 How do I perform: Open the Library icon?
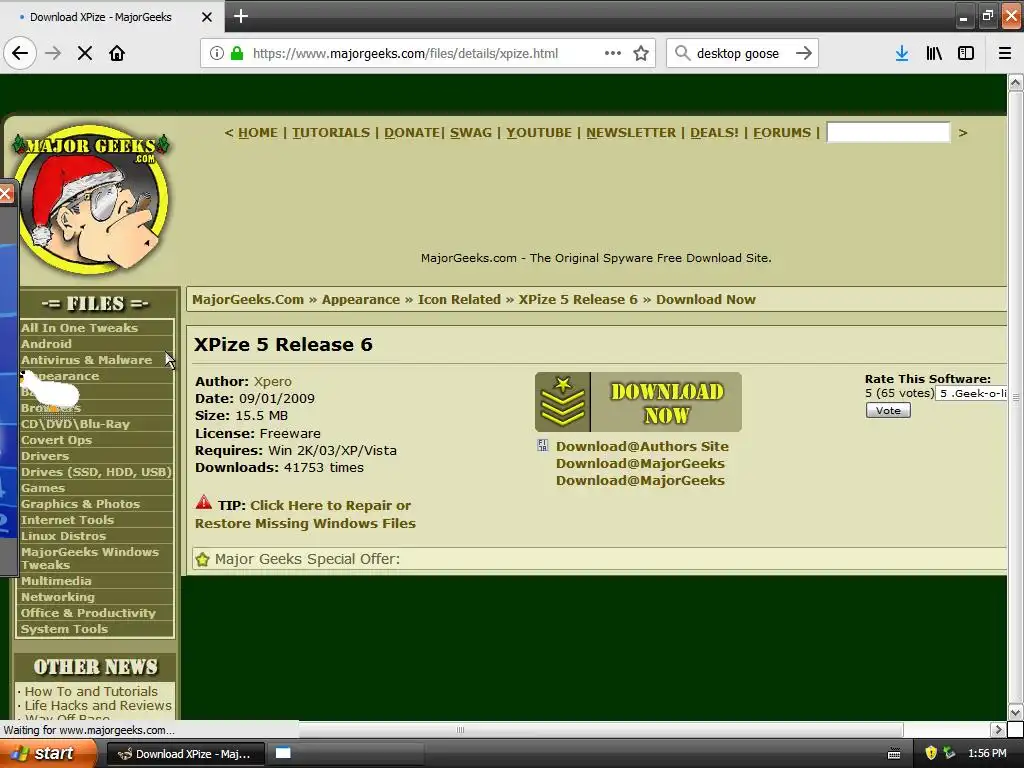pos(934,53)
